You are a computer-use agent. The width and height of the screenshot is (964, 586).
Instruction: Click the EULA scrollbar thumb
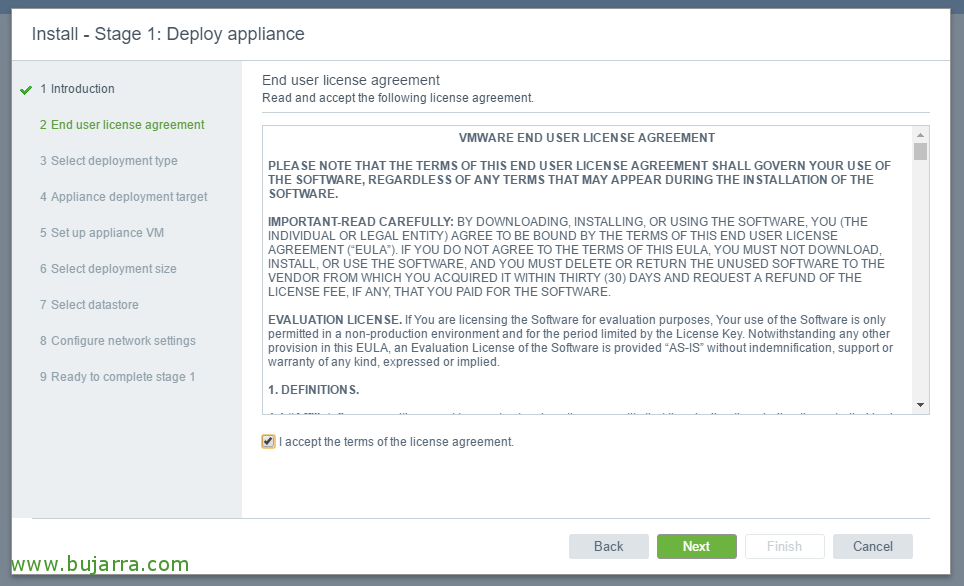(x=920, y=151)
